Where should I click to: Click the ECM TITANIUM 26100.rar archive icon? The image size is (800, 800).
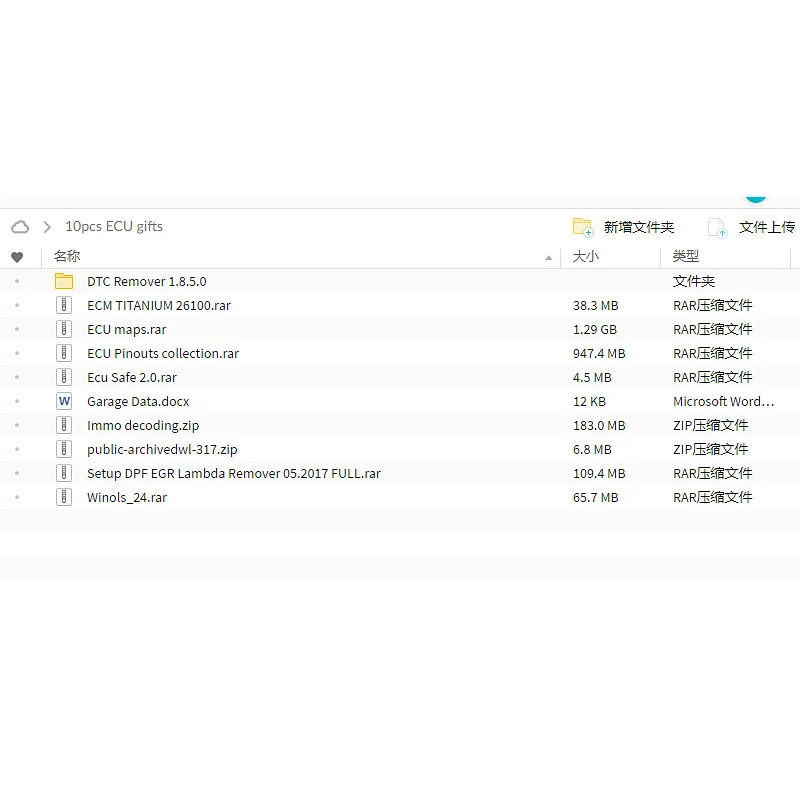click(x=64, y=305)
